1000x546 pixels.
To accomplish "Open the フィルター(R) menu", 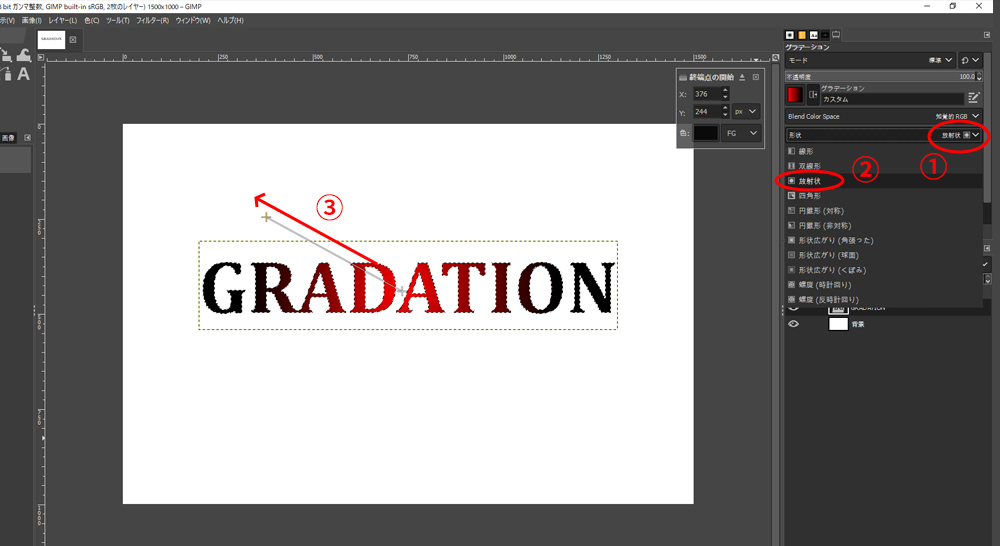I will (x=152, y=20).
